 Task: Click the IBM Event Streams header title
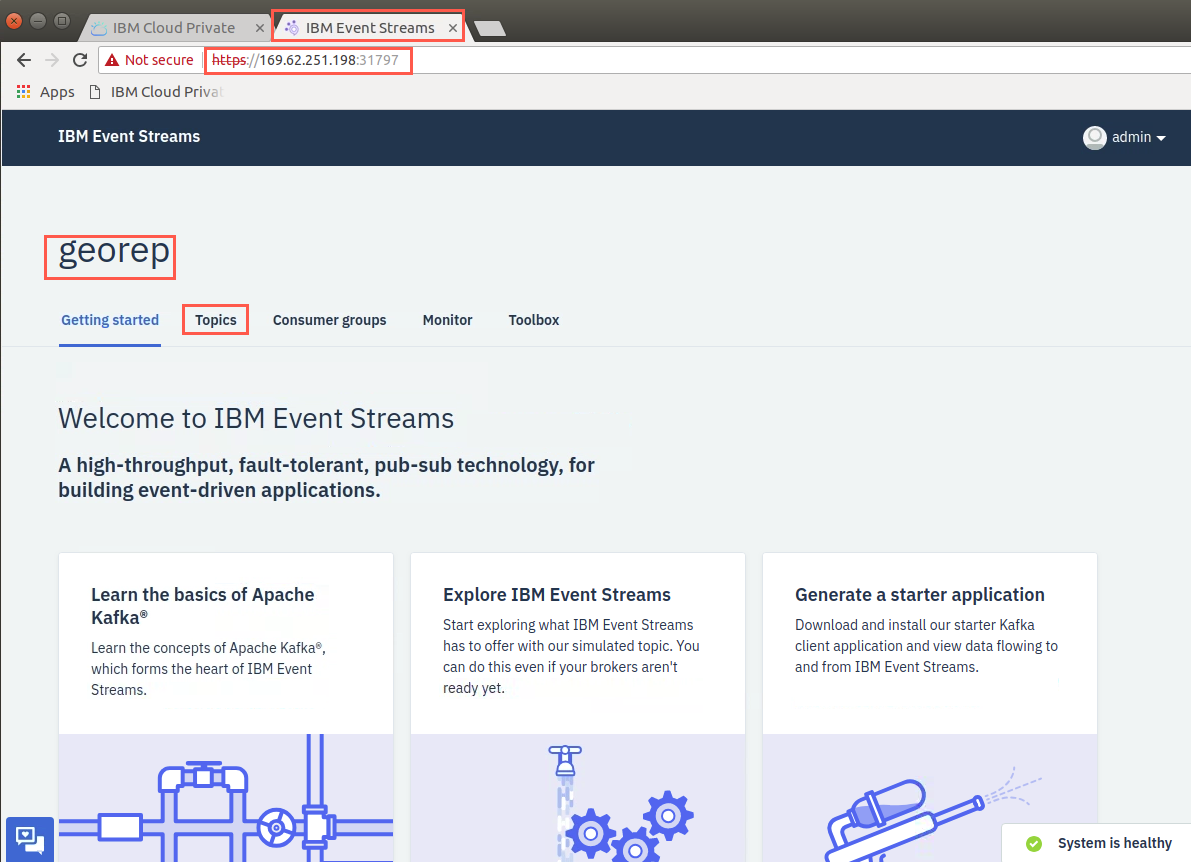pos(129,137)
